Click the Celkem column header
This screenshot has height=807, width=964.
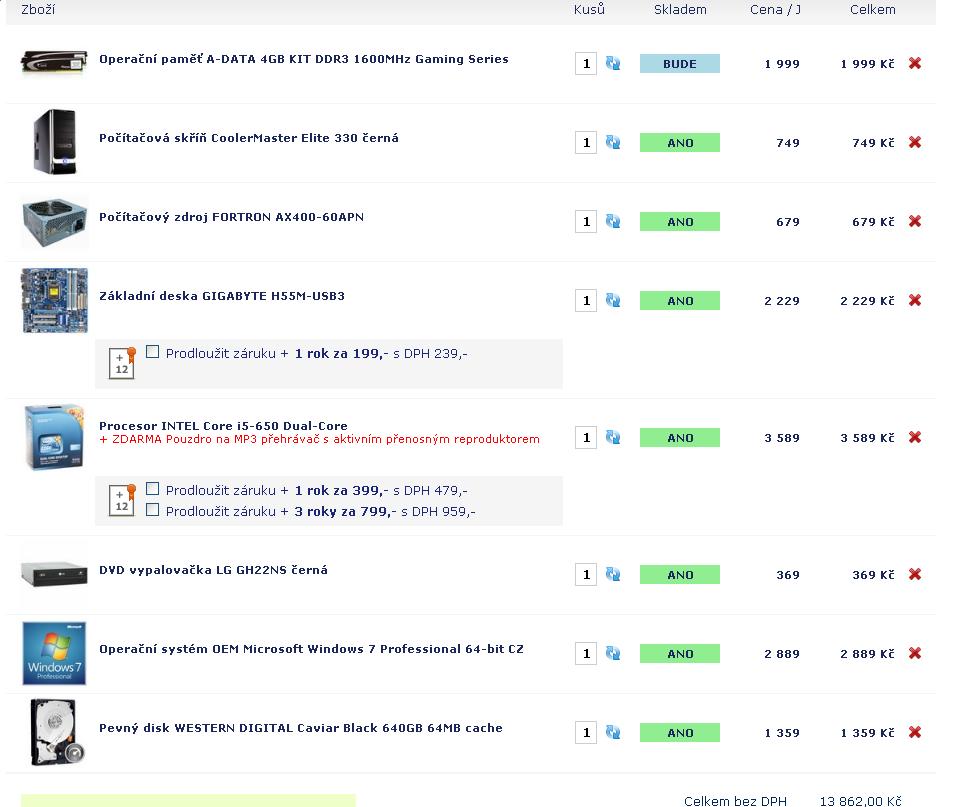click(x=872, y=9)
